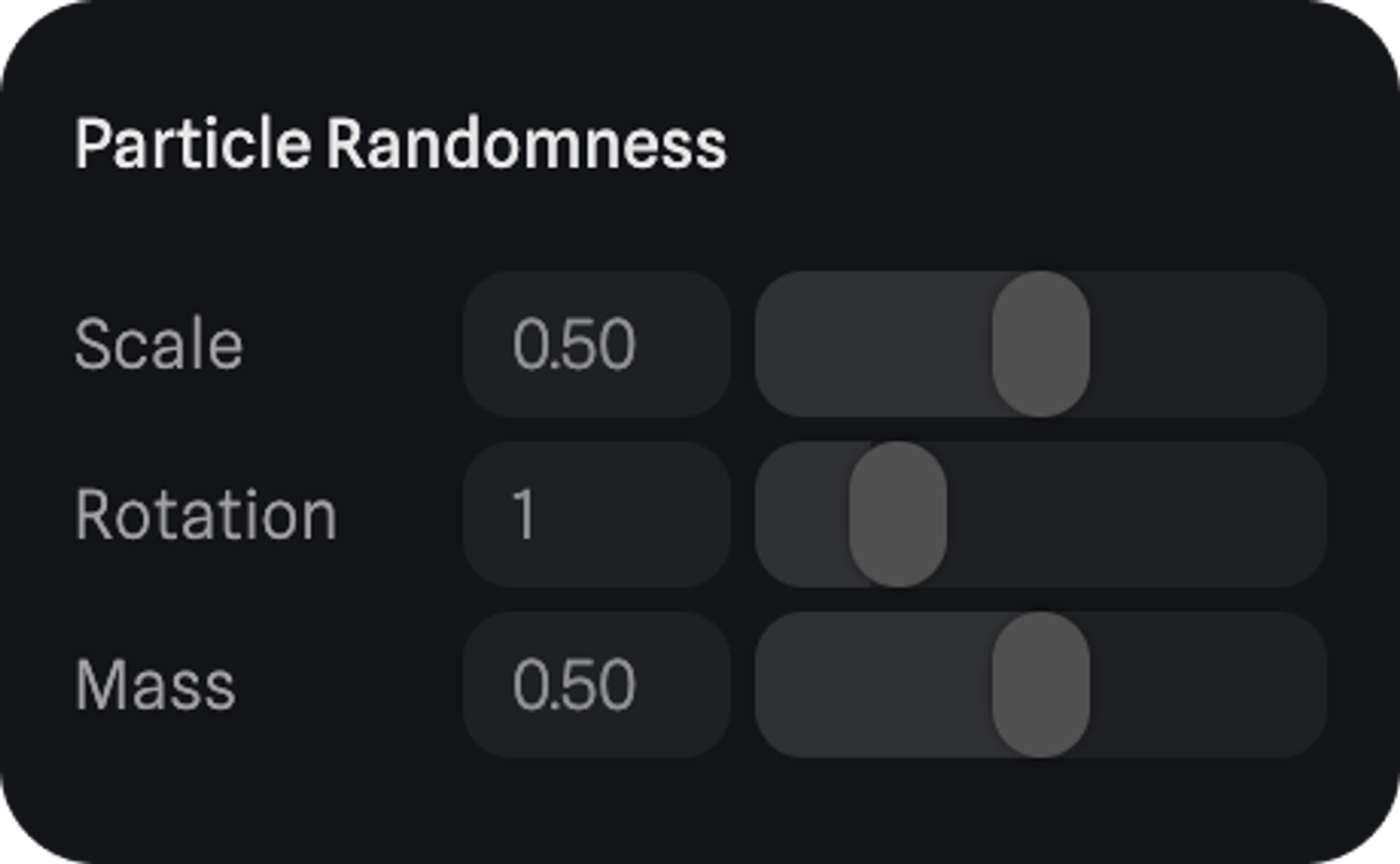Focus the Rotation value input field
Screen dimensions: 1400x864
(596, 514)
